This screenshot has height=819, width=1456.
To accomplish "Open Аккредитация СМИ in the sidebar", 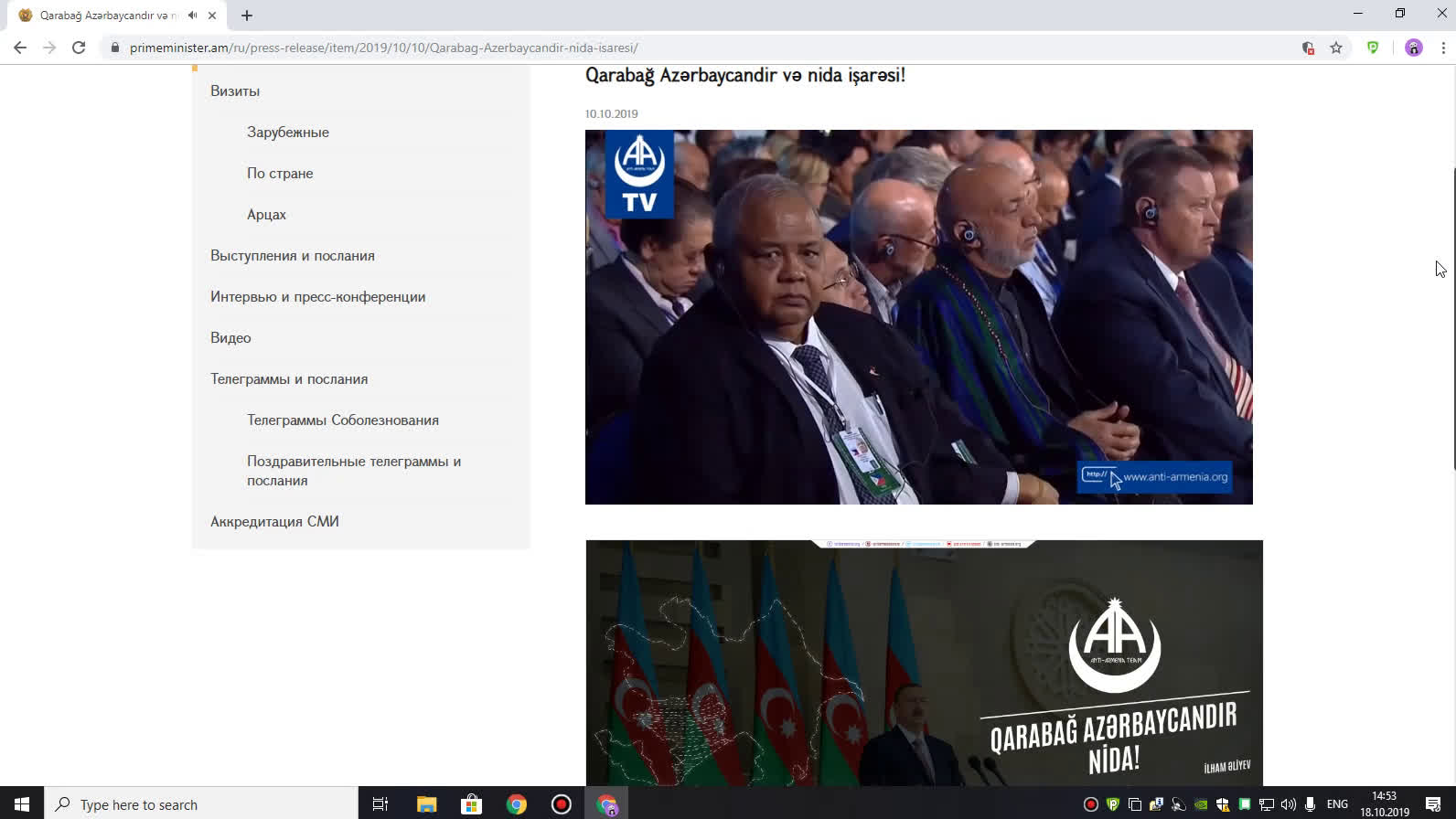I will [x=274, y=521].
